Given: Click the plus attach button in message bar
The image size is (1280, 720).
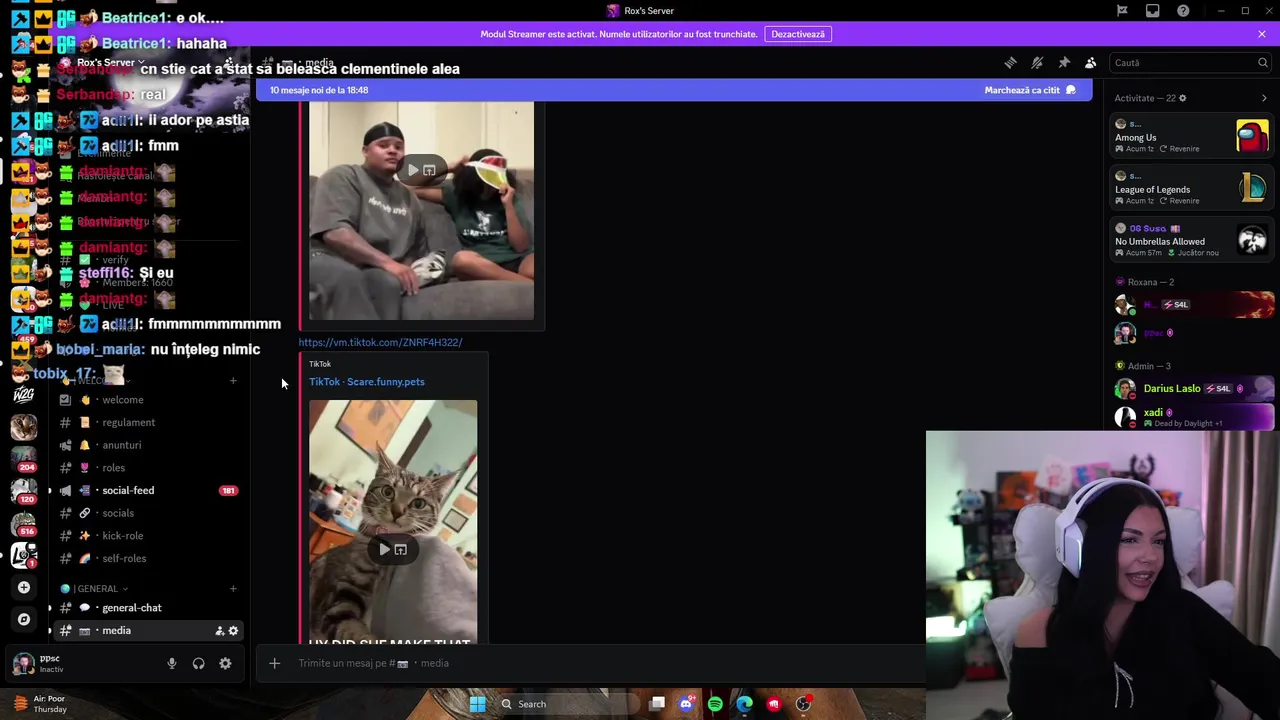Looking at the screenshot, I should [274, 663].
